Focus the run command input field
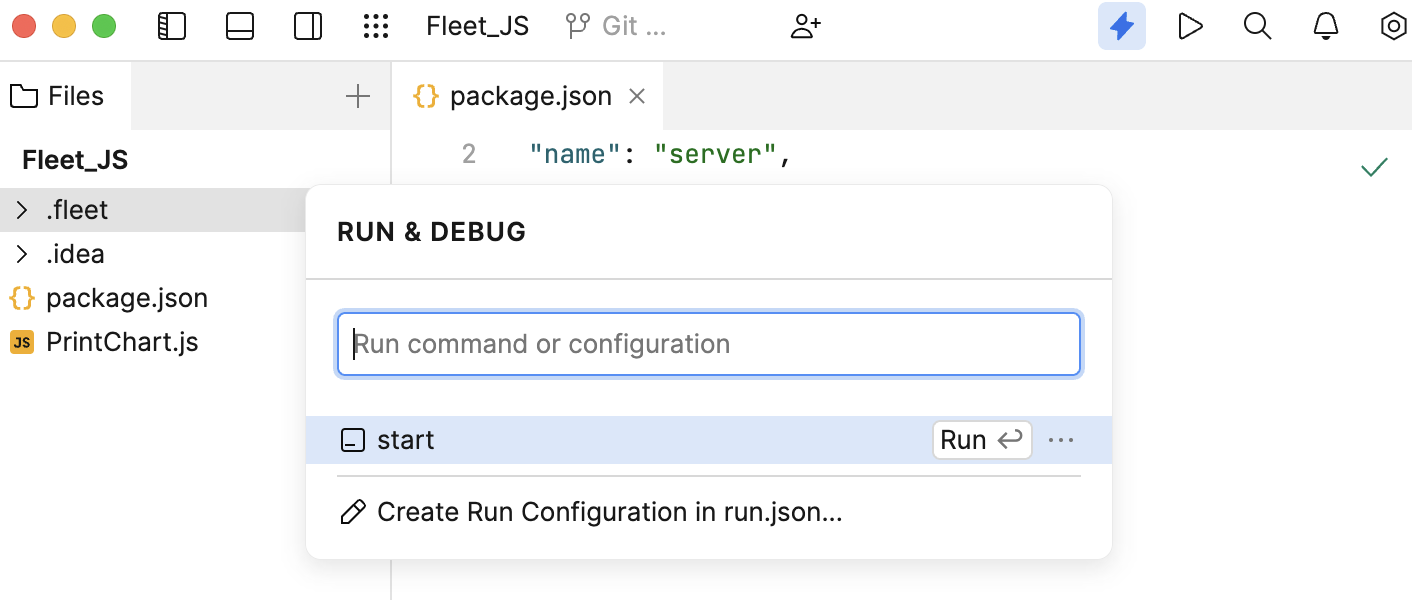The width and height of the screenshot is (1412, 600). click(708, 343)
